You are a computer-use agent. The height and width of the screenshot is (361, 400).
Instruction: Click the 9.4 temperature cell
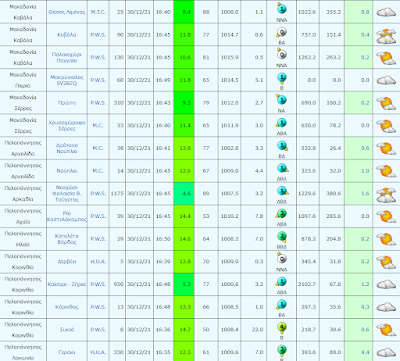184,12
